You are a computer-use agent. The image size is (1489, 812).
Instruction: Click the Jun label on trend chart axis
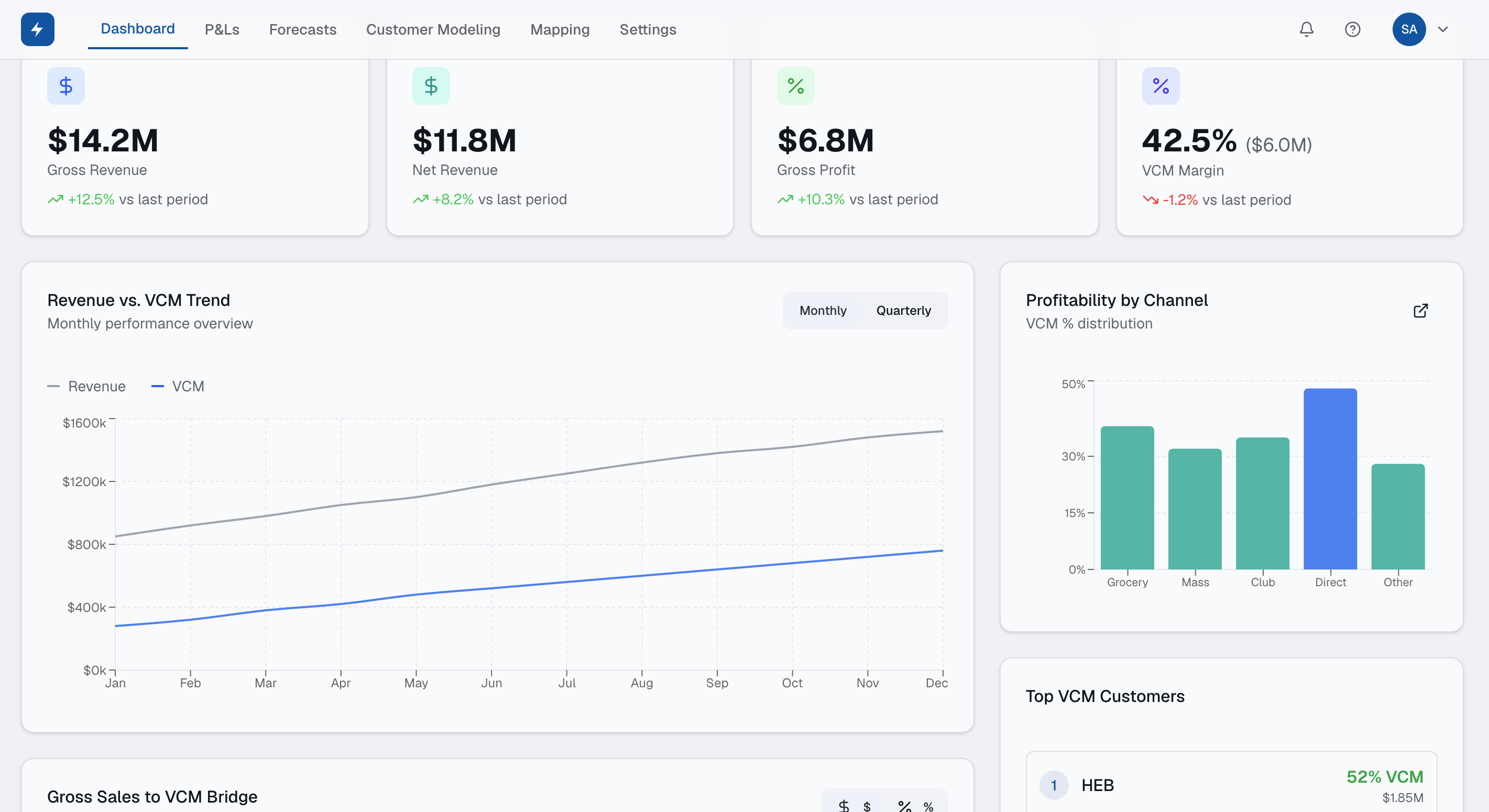coord(491,683)
